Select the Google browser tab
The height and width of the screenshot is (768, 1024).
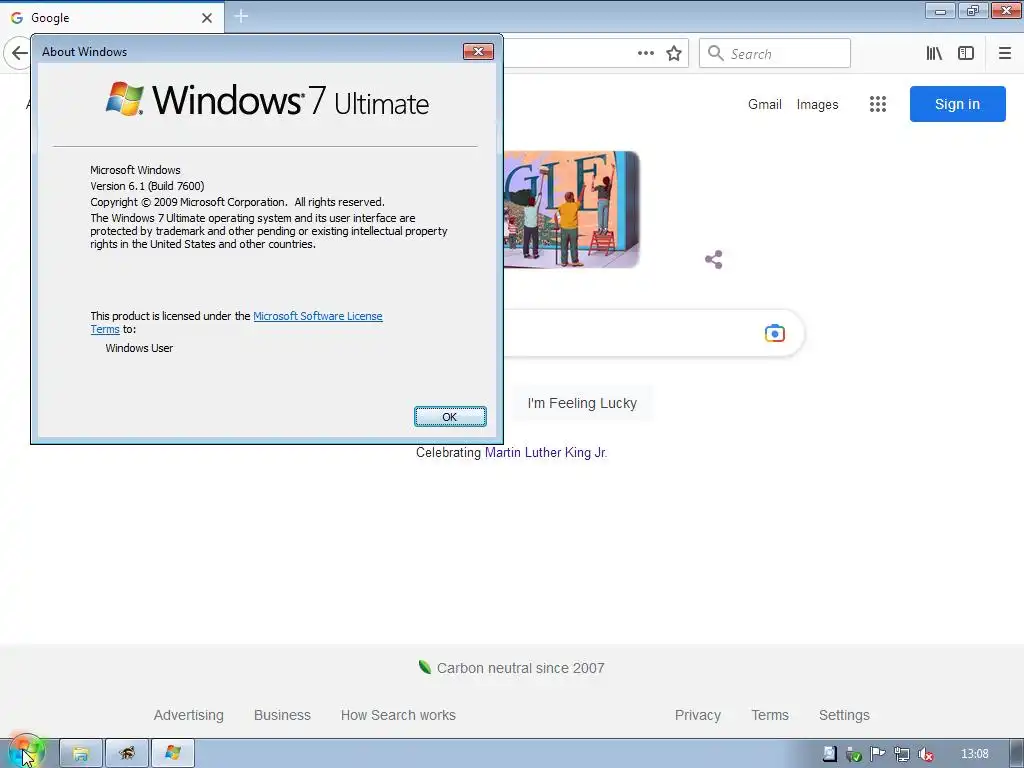click(x=112, y=18)
